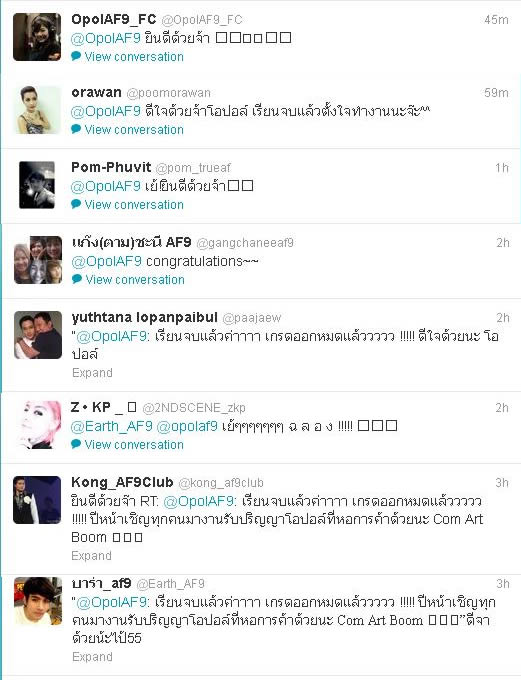Open the 45m timestamp on first tweet
Viewport: 521px width, 680px height.
pos(496,20)
